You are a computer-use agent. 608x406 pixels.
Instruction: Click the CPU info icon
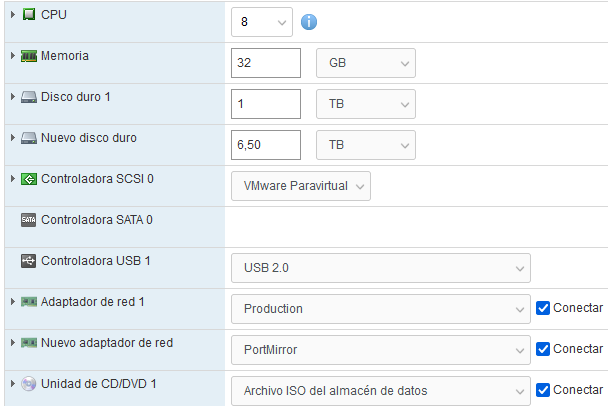[x=310, y=21]
